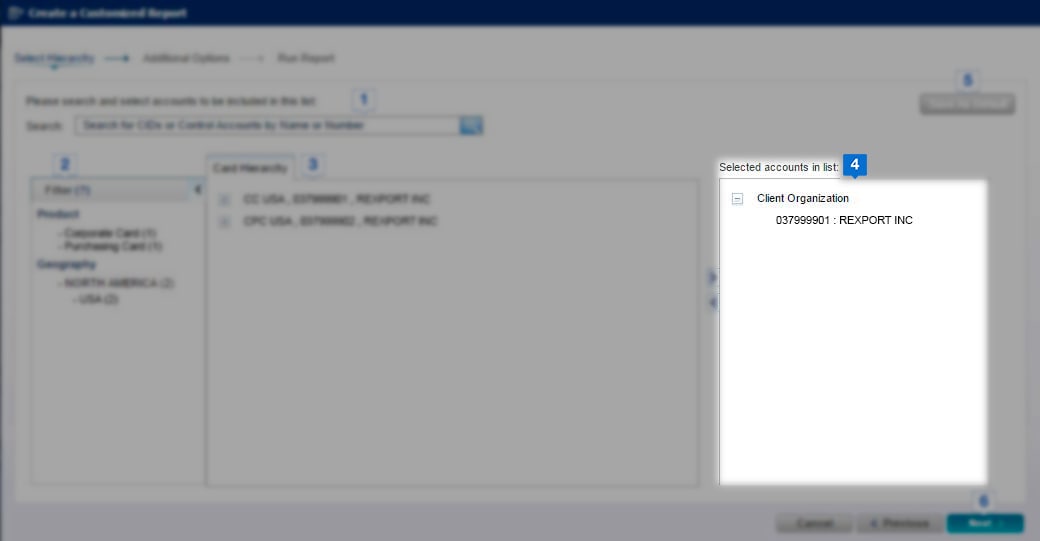The image size is (1040, 541).
Task: Select the CPC USA REXPORT INC hierarchy entry
Action: 340,221
